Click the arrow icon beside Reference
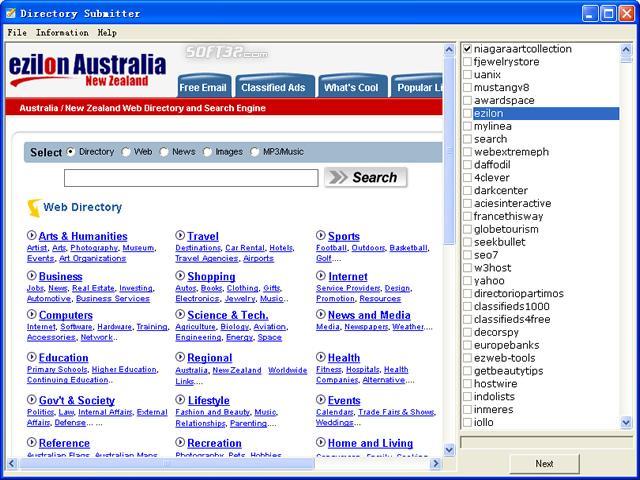This screenshot has height=480, width=640. (x=31, y=442)
